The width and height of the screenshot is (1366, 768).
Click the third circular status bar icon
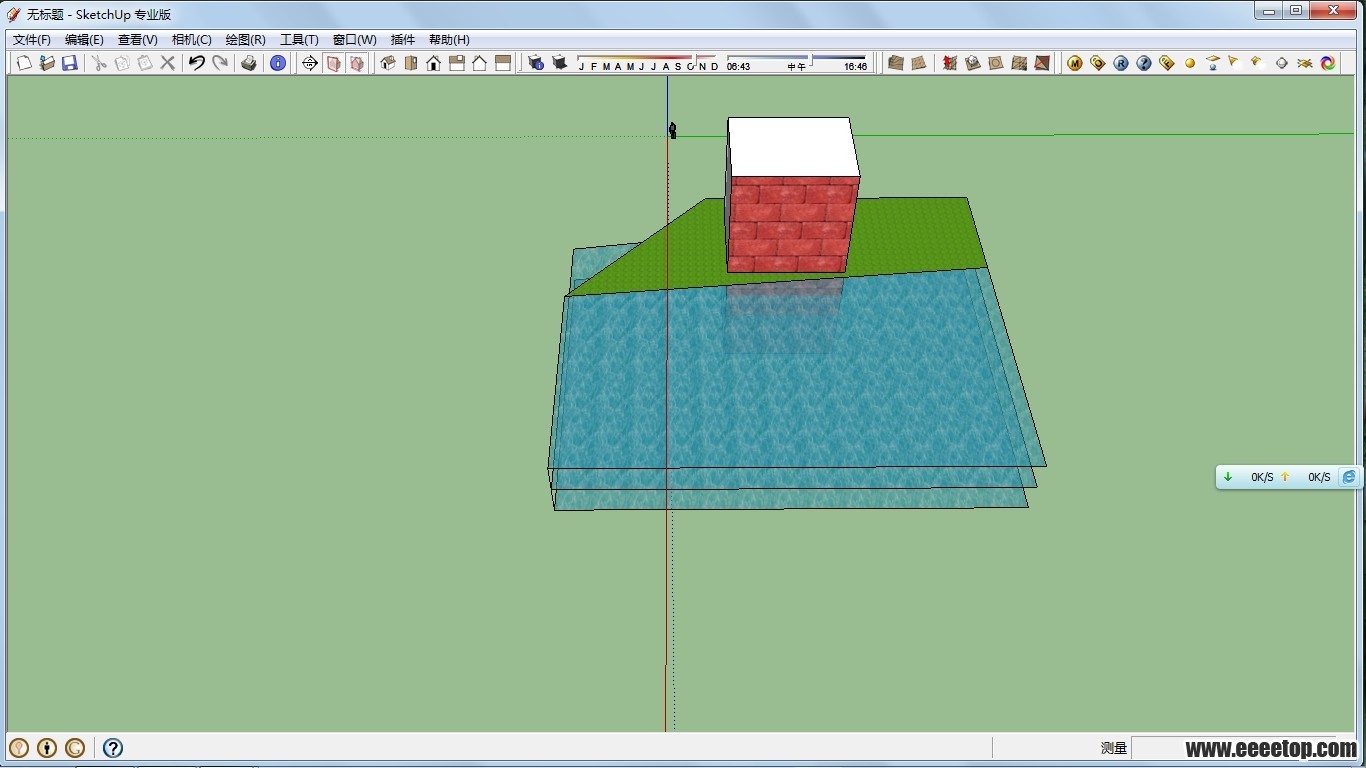75,748
